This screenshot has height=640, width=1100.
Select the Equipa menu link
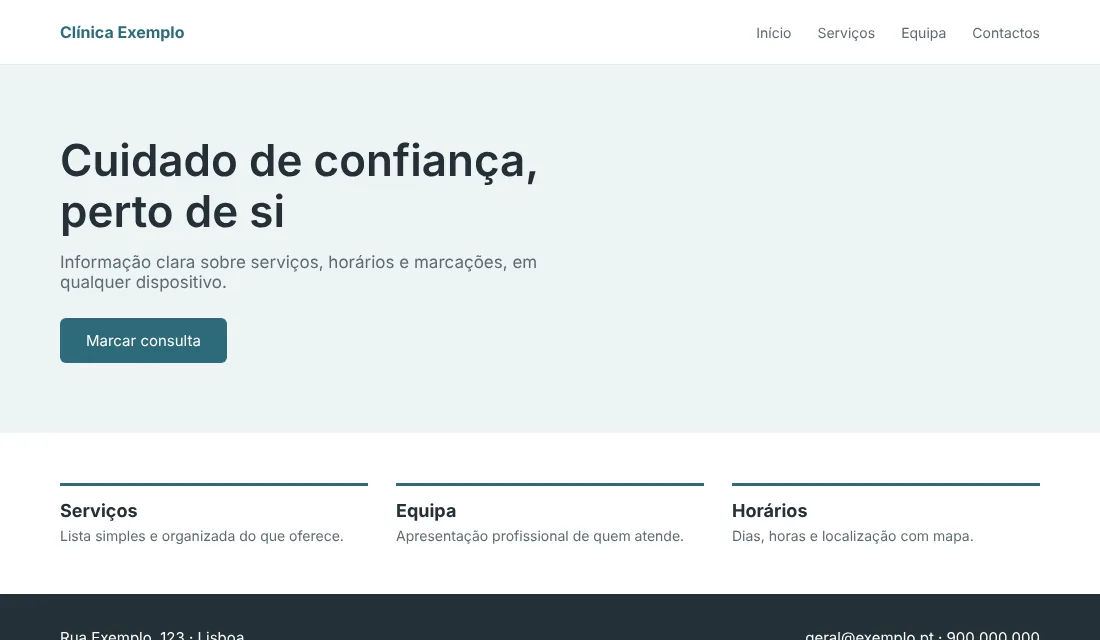923,33
